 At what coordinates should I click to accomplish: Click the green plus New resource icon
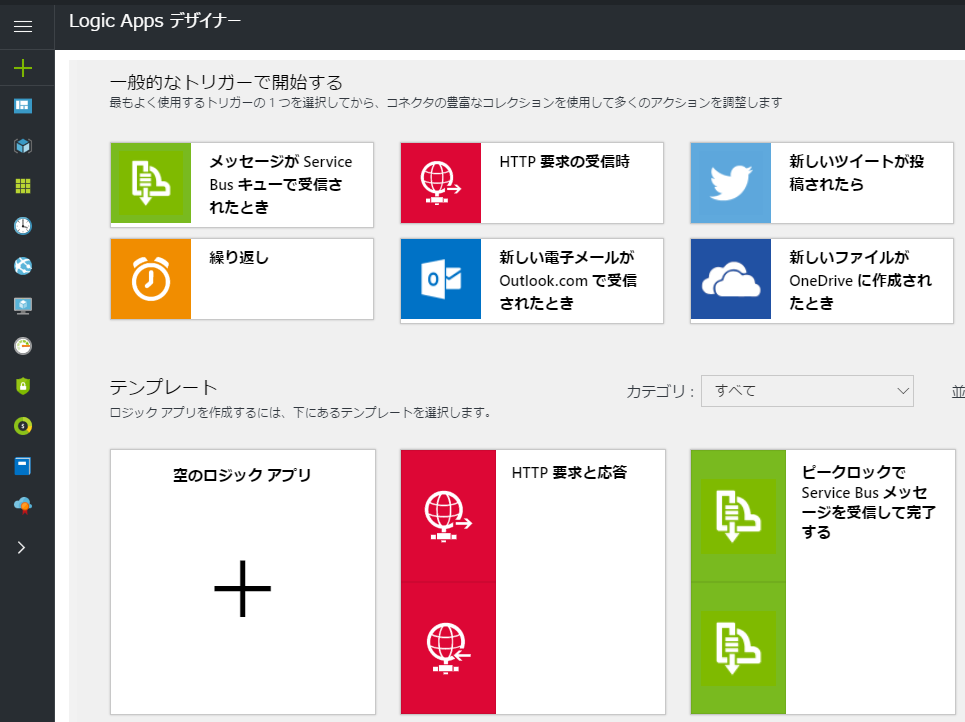23,68
